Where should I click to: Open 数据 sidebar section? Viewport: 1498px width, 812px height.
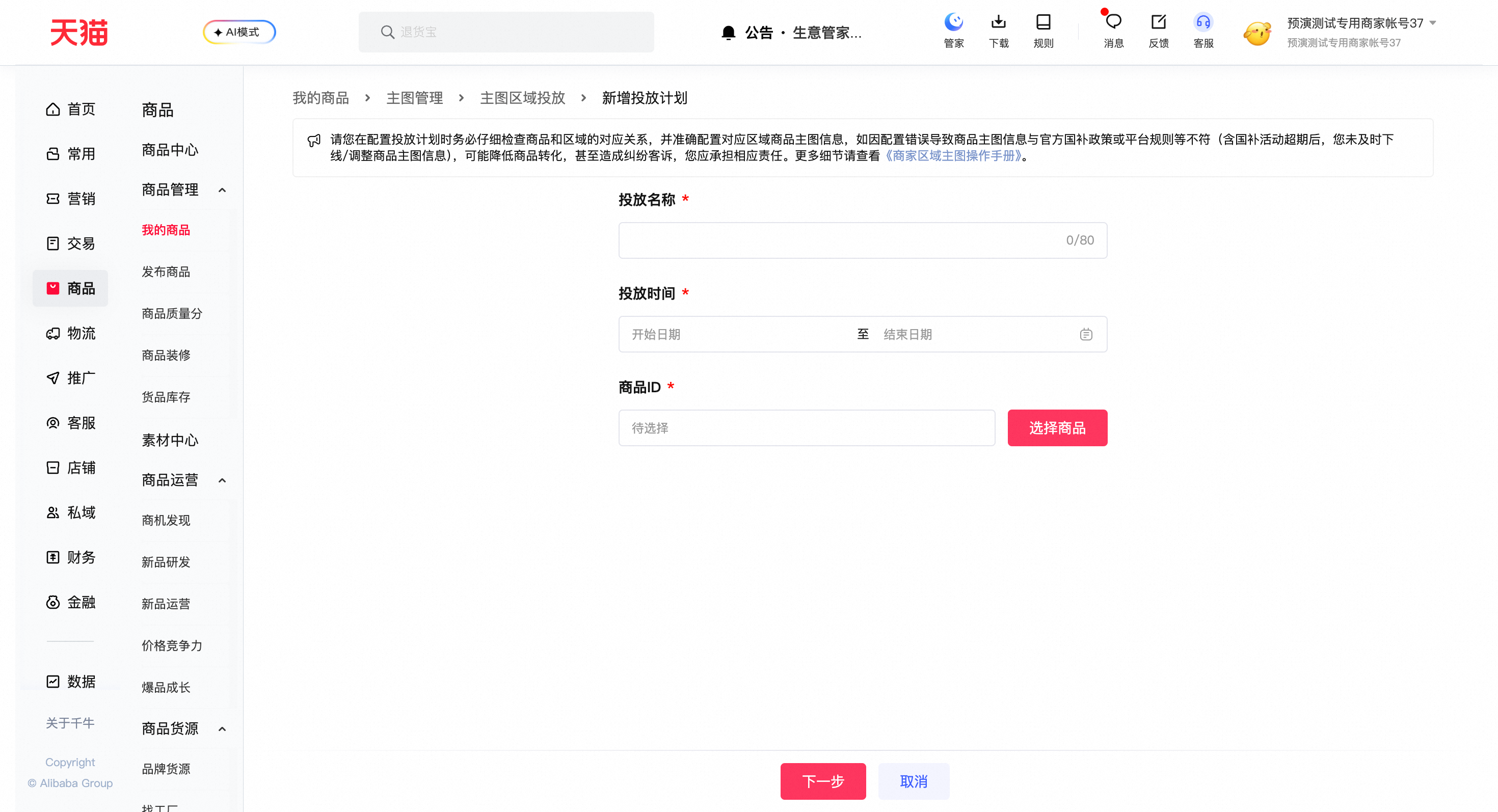pyautogui.click(x=70, y=681)
